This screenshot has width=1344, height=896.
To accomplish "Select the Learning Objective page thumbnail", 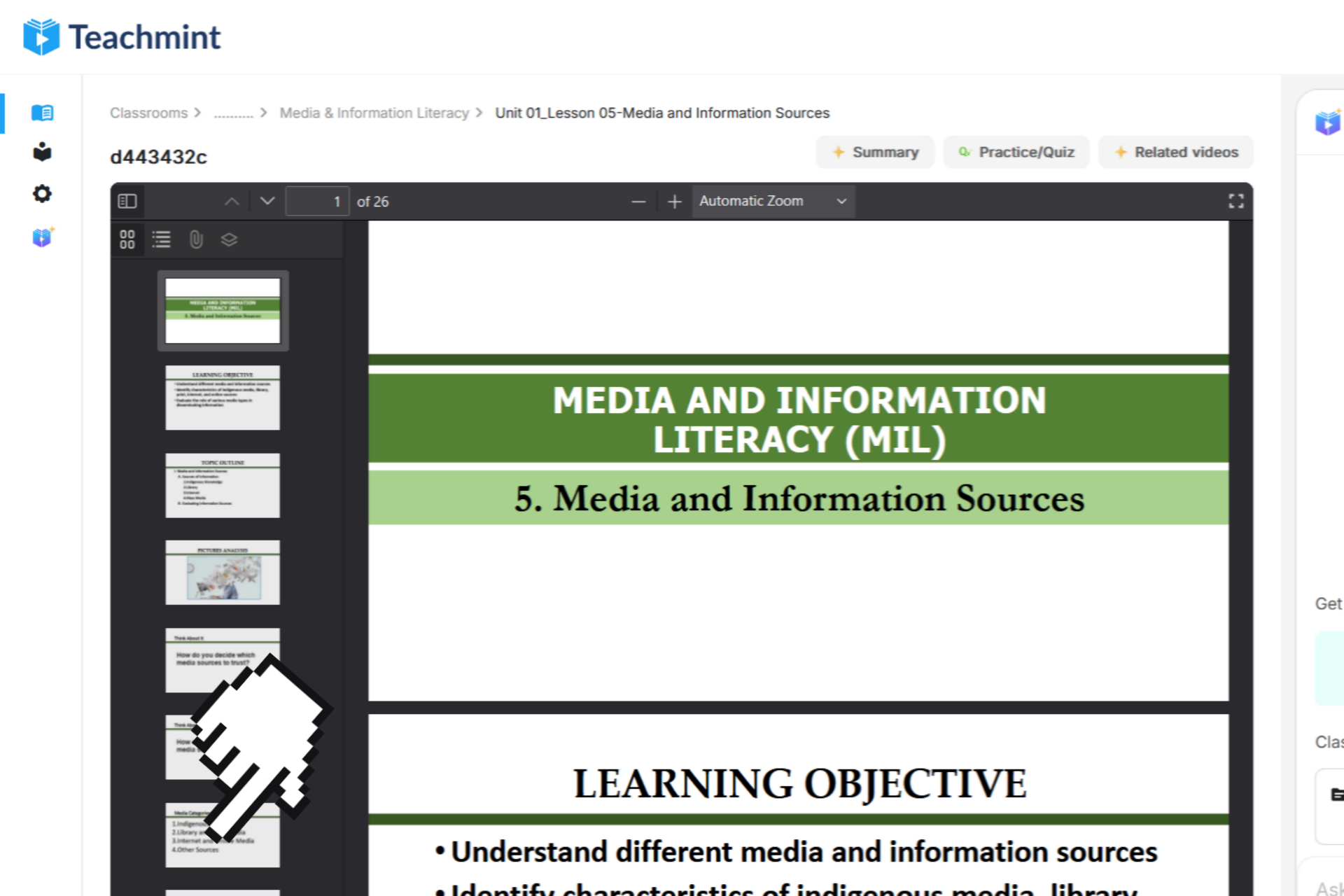I will (x=223, y=398).
